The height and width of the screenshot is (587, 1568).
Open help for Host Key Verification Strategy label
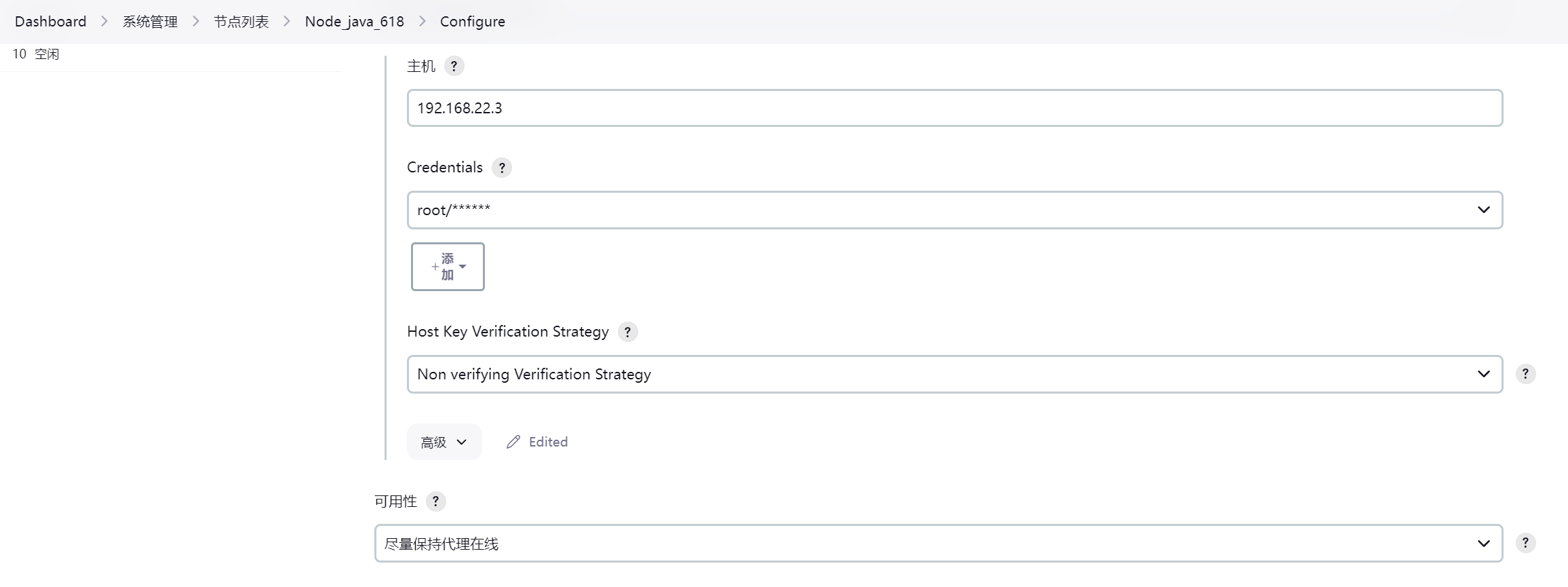tap(627, 332)
